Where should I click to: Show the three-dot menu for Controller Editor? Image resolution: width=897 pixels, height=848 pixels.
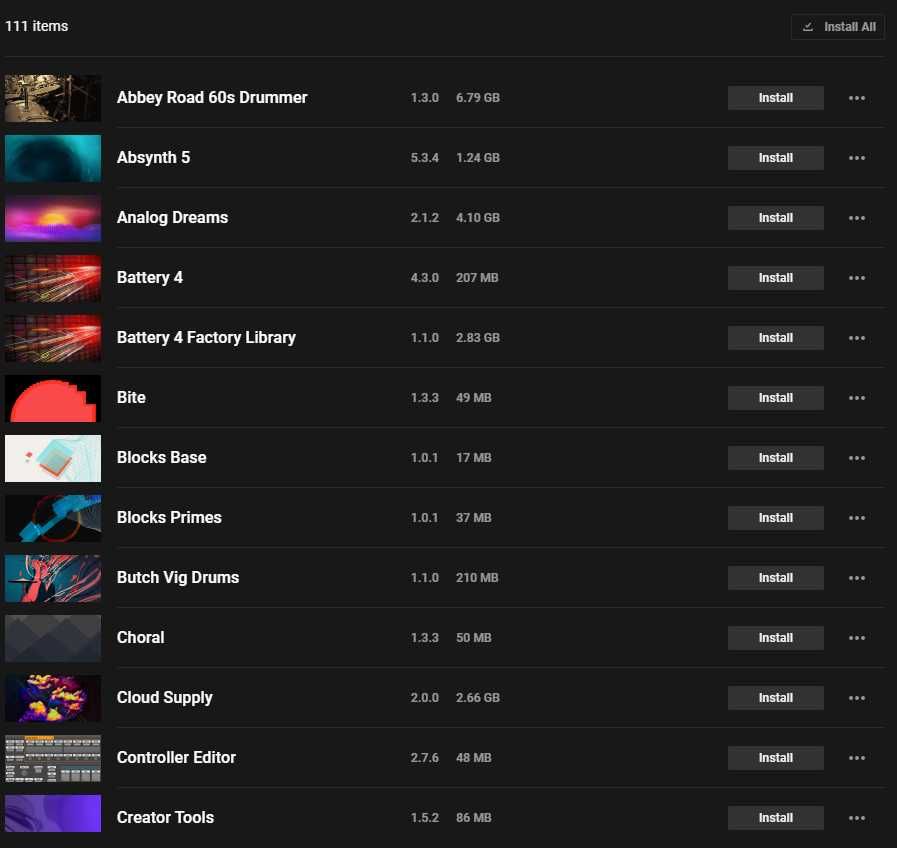tap(856, 758)
